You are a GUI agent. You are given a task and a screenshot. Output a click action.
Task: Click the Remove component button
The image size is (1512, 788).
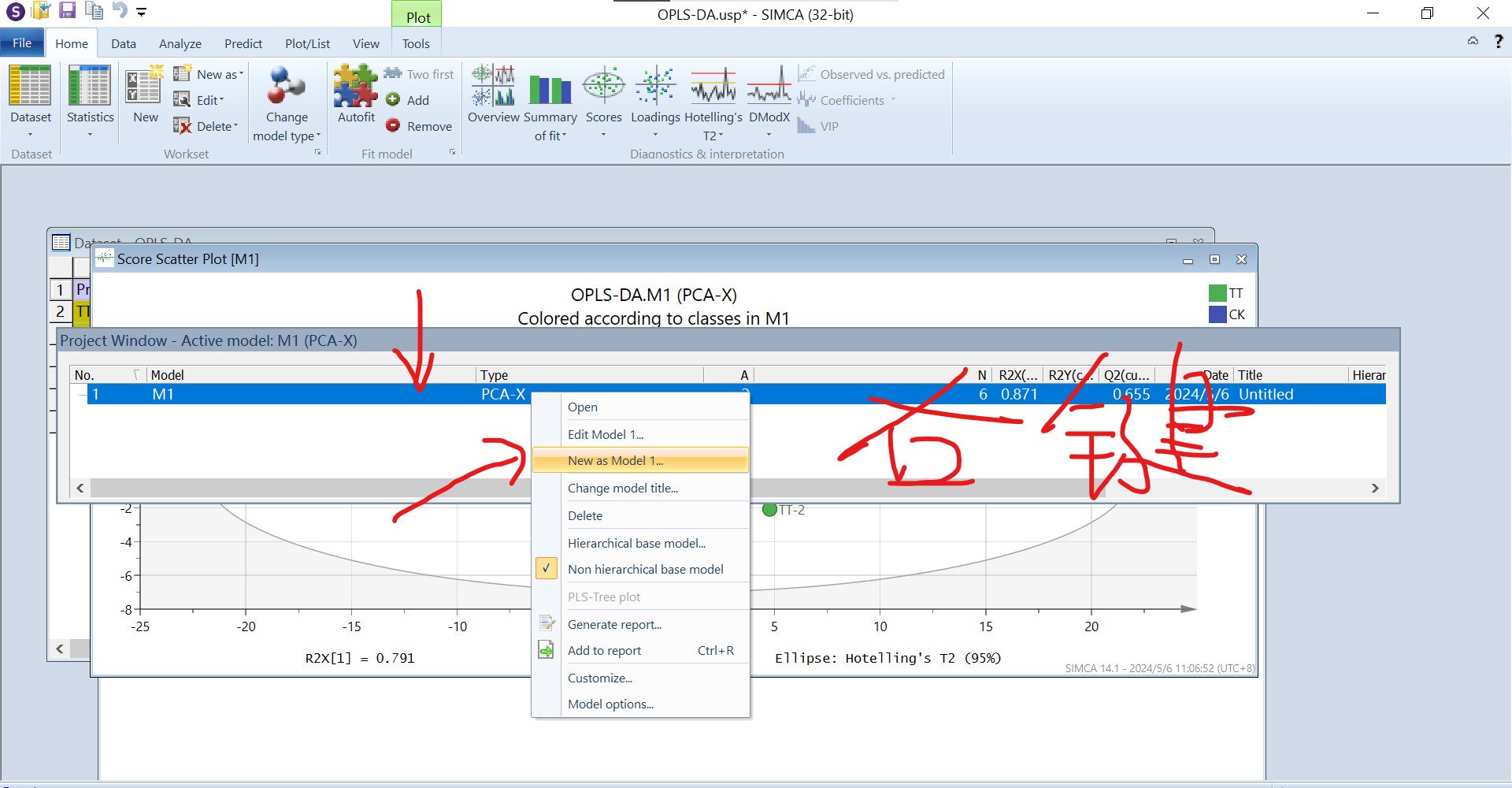pos(419,126)
